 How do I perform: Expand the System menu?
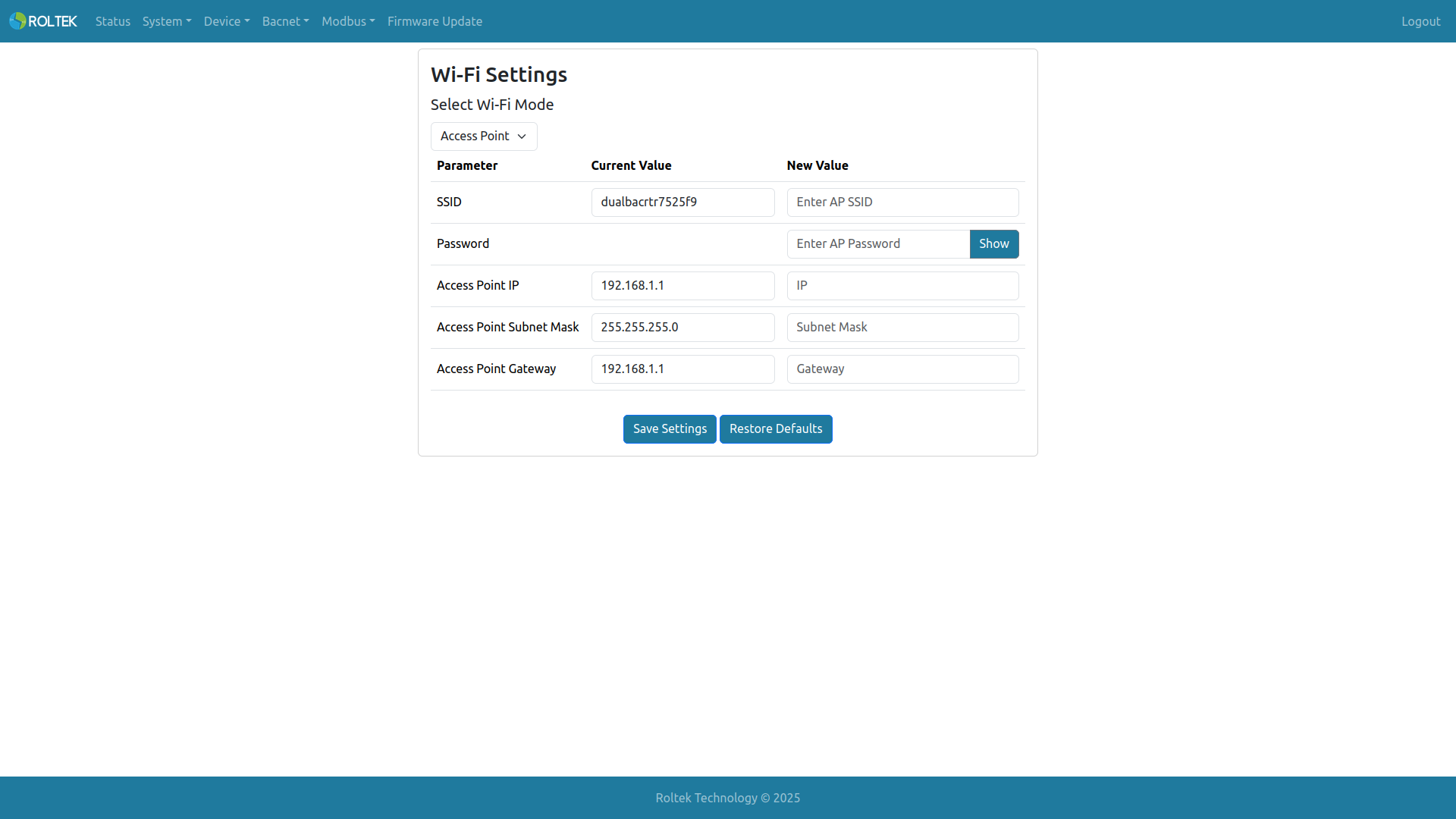pos(167,21)
